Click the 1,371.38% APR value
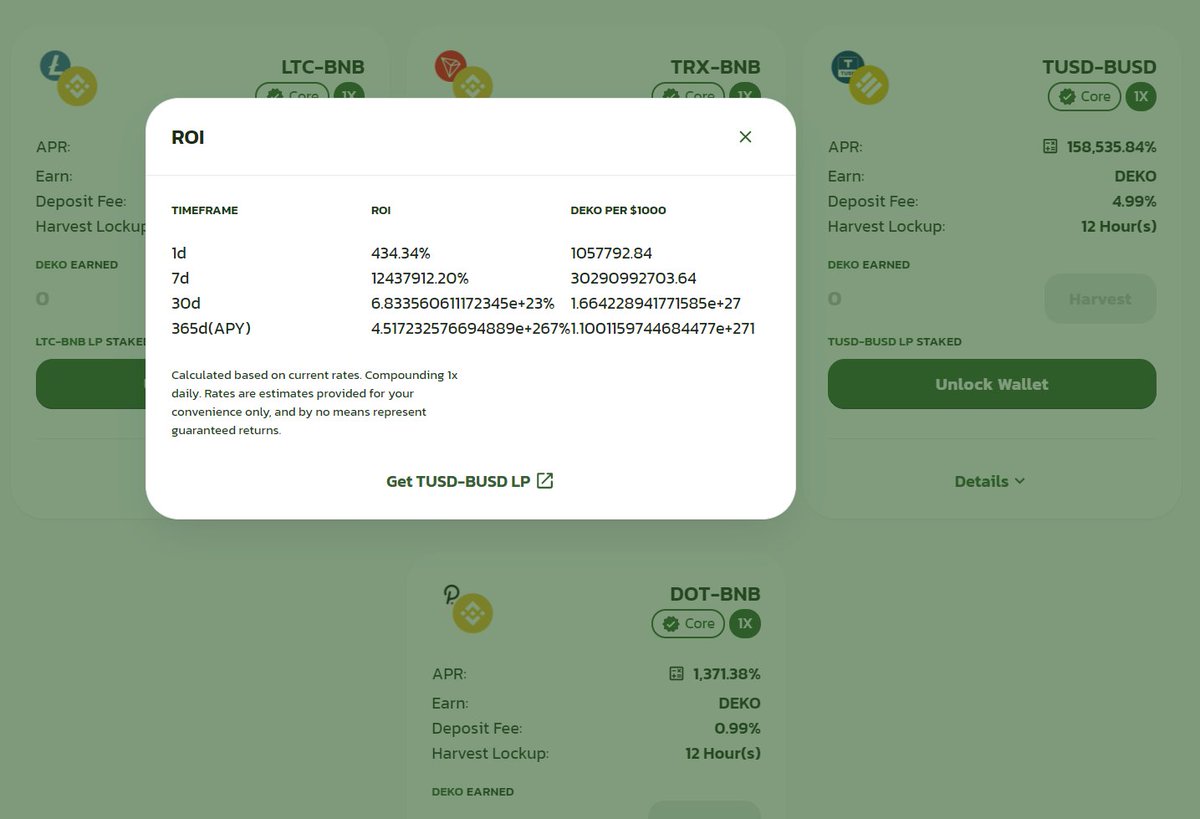The height and width of the screenshot is (819, 1200). click(x=726, y=674)
